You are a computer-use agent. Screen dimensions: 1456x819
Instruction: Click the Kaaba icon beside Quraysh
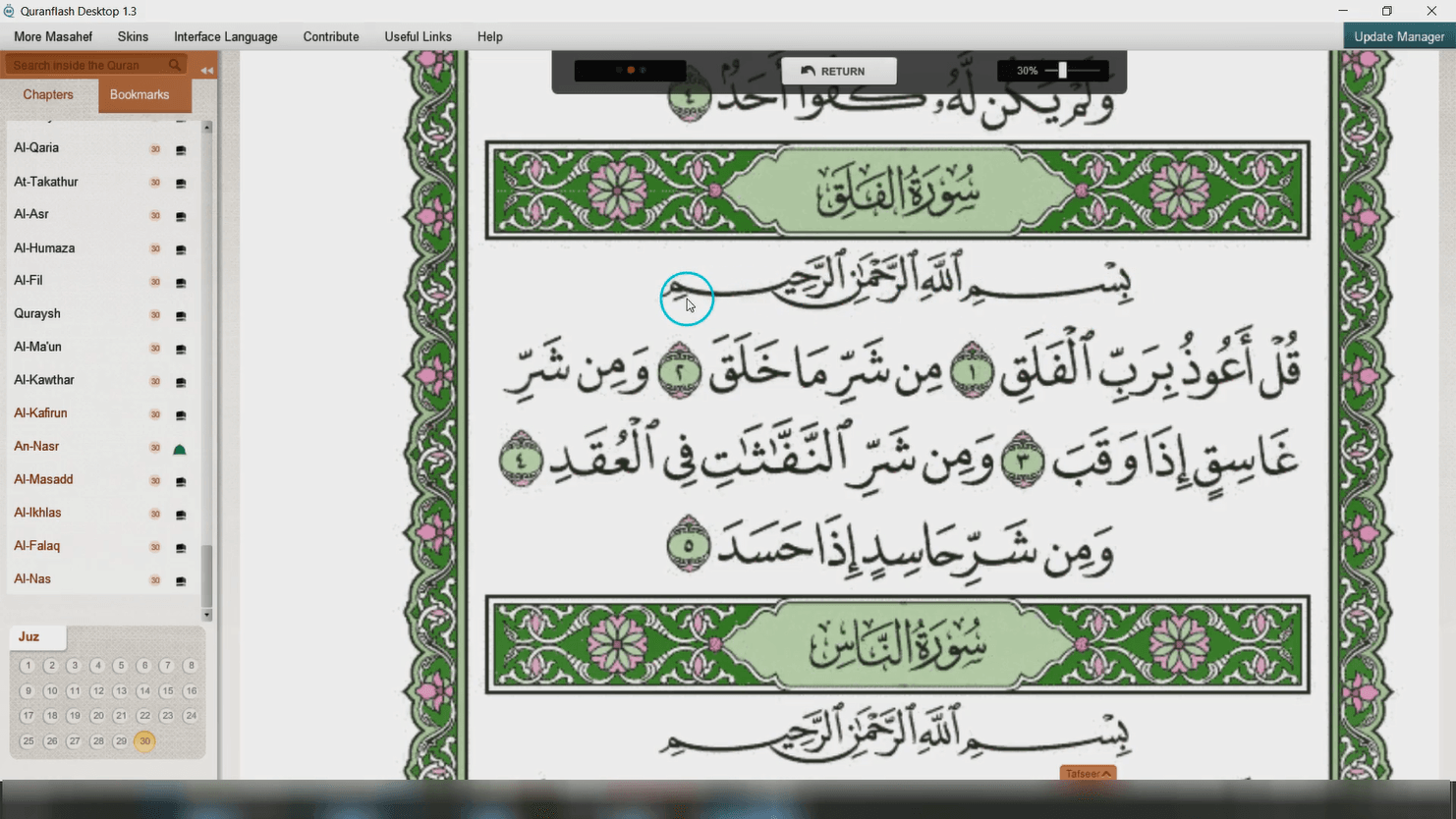click(x=181, y=316)
